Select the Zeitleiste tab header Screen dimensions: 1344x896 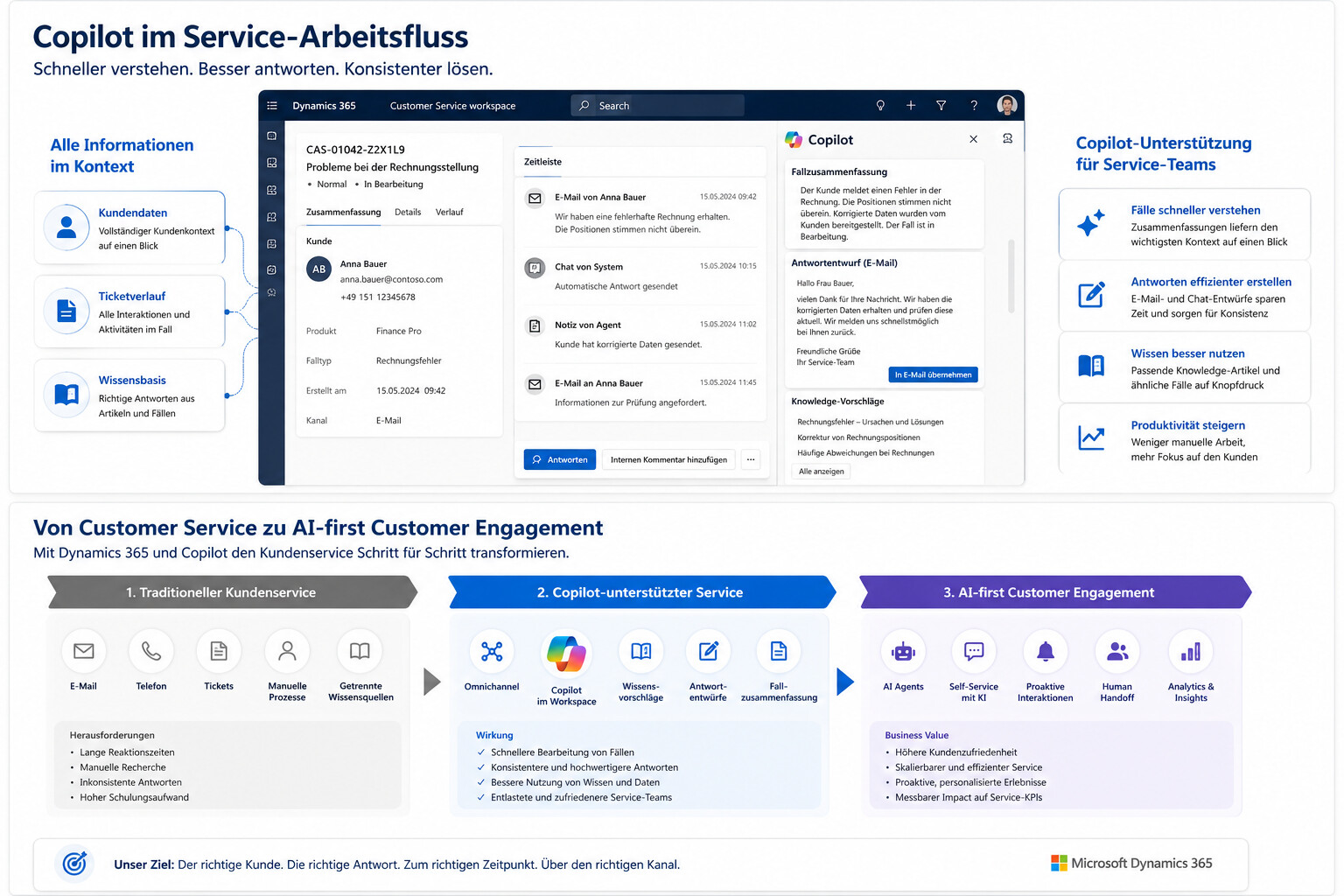[542, 162]
